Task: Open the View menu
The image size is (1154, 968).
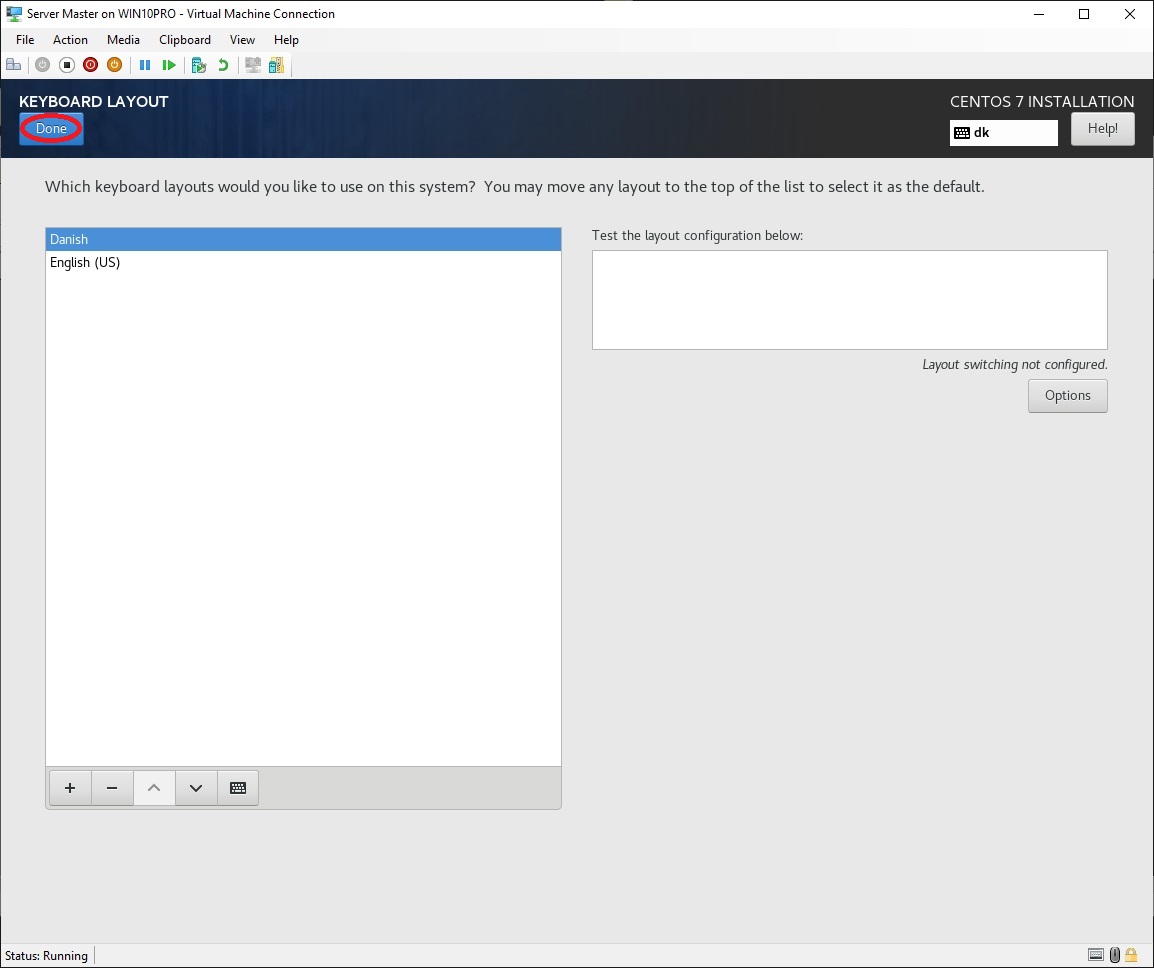Action: 242,40
